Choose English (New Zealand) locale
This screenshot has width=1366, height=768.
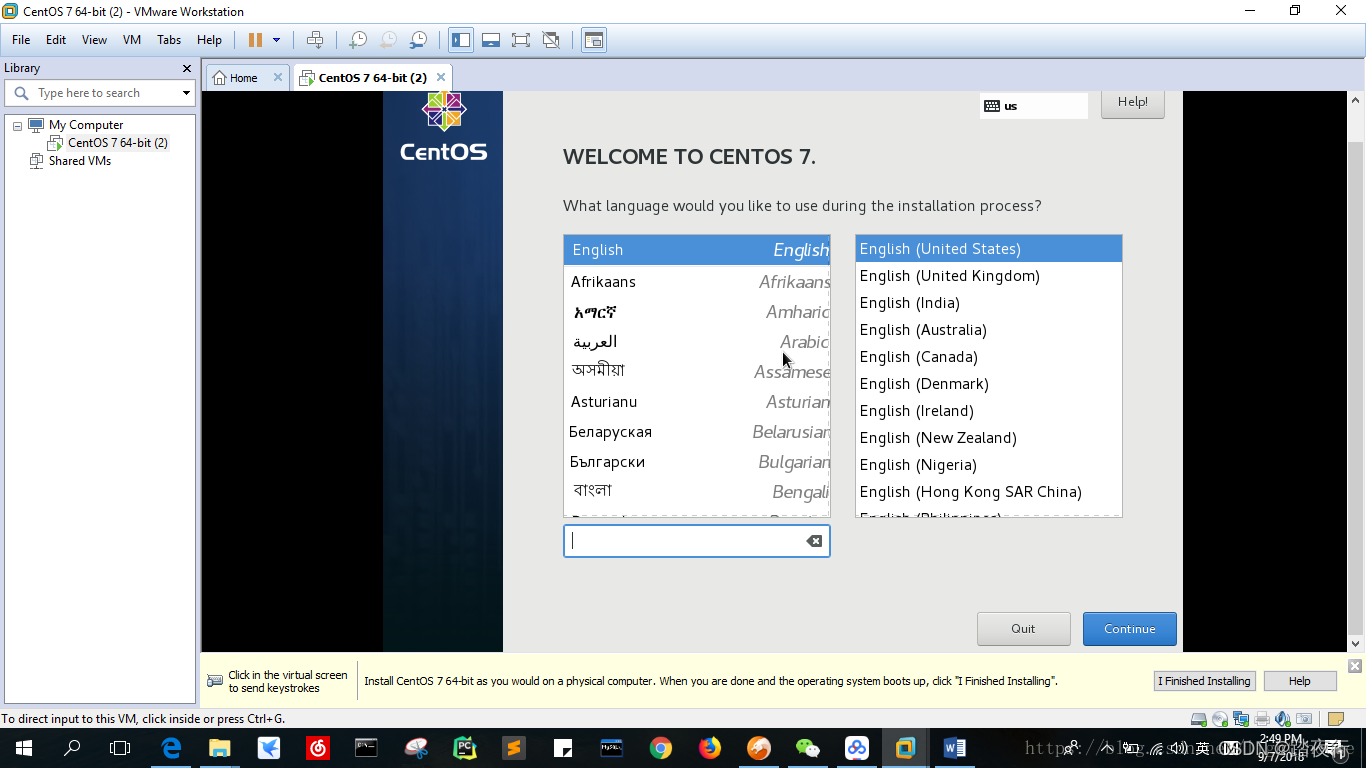tap(989, 438)
